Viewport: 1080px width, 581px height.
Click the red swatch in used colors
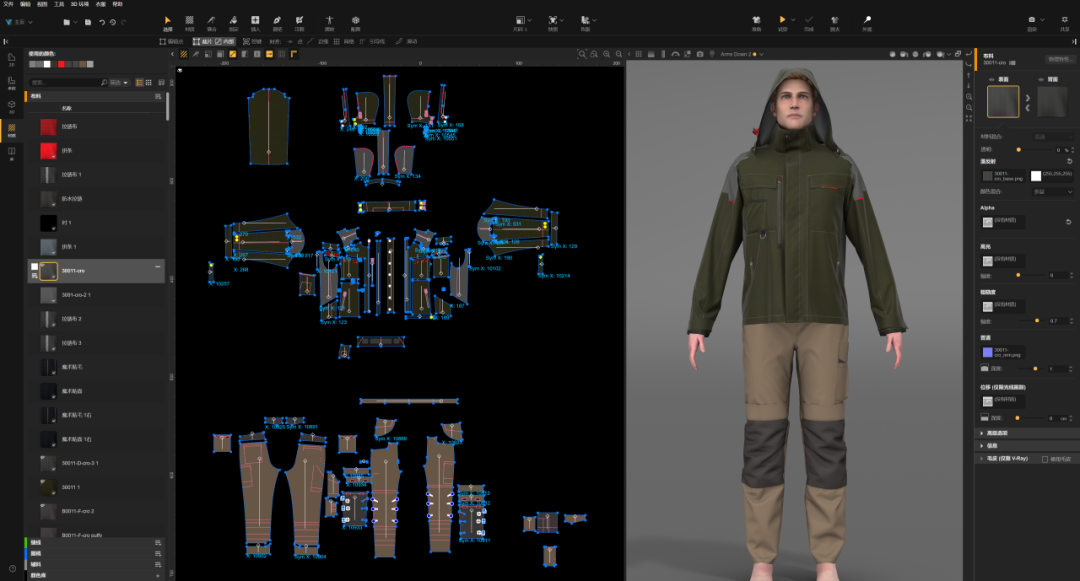point(62,64)
